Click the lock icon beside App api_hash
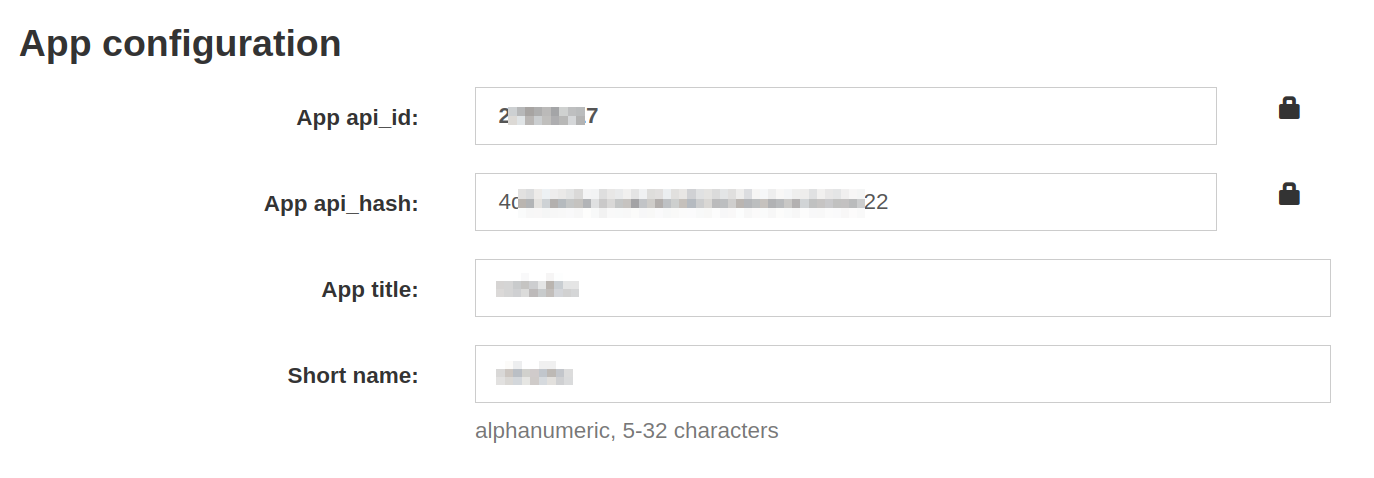The image size is (1374, 478). 1289,194
